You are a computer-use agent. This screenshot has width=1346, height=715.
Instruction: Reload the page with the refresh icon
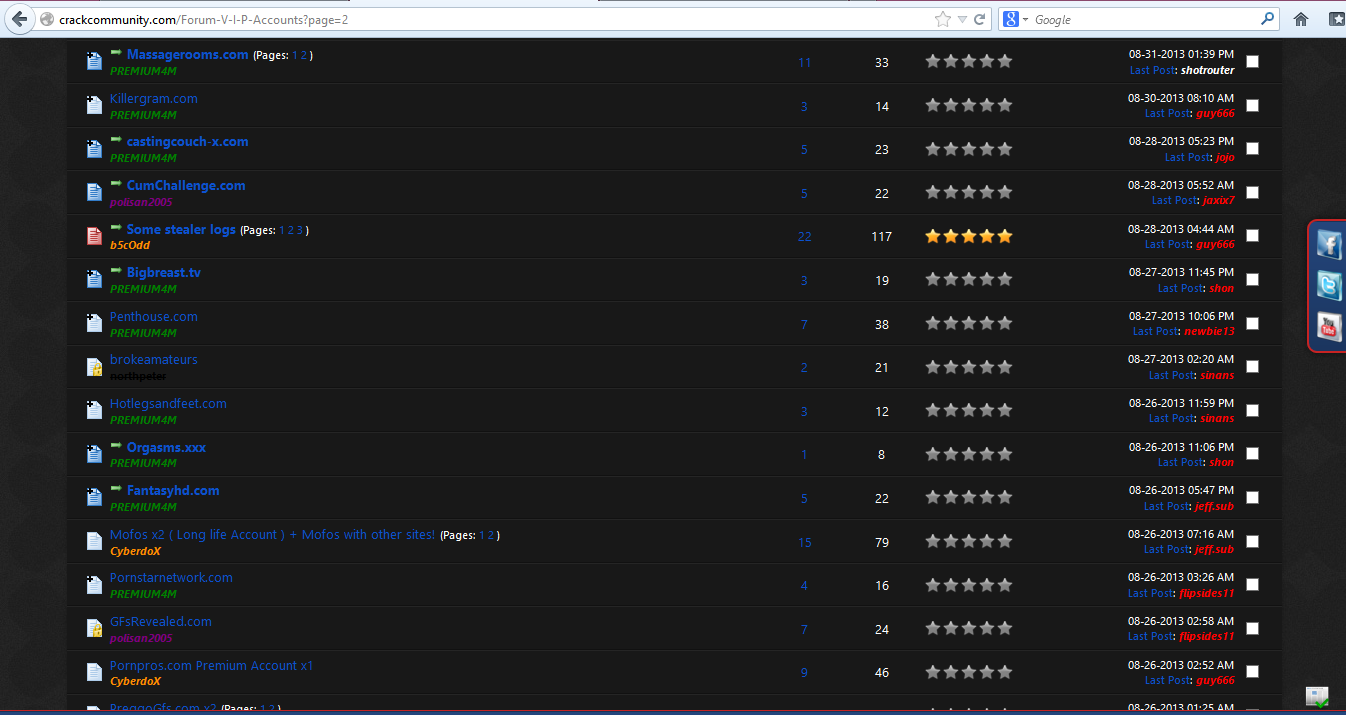980,19
